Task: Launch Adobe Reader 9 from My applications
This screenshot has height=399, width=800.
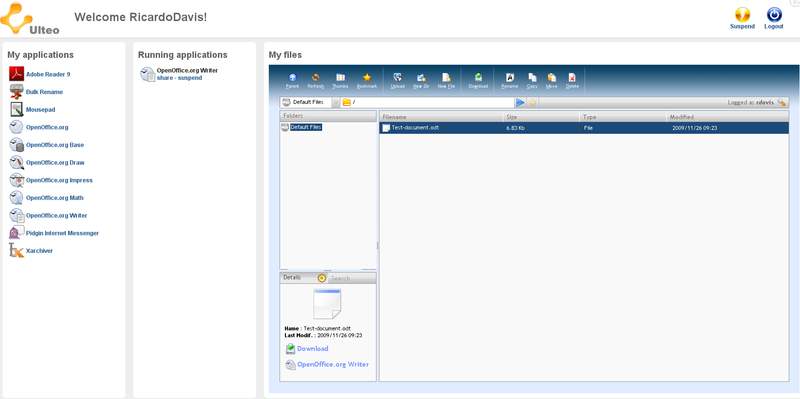Action: tap(48, 74)
